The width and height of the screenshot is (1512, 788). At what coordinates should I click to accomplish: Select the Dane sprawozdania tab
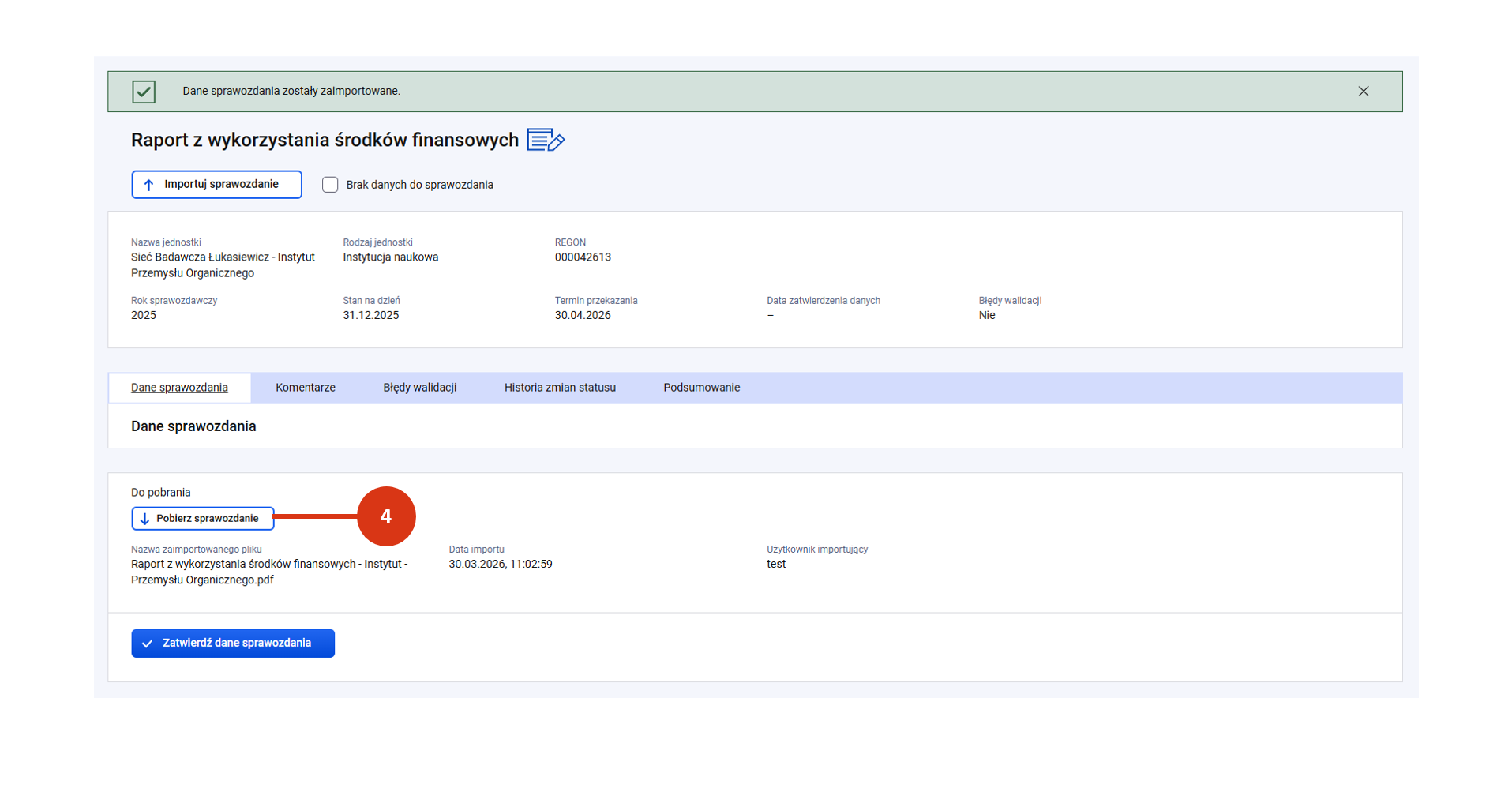179,388
